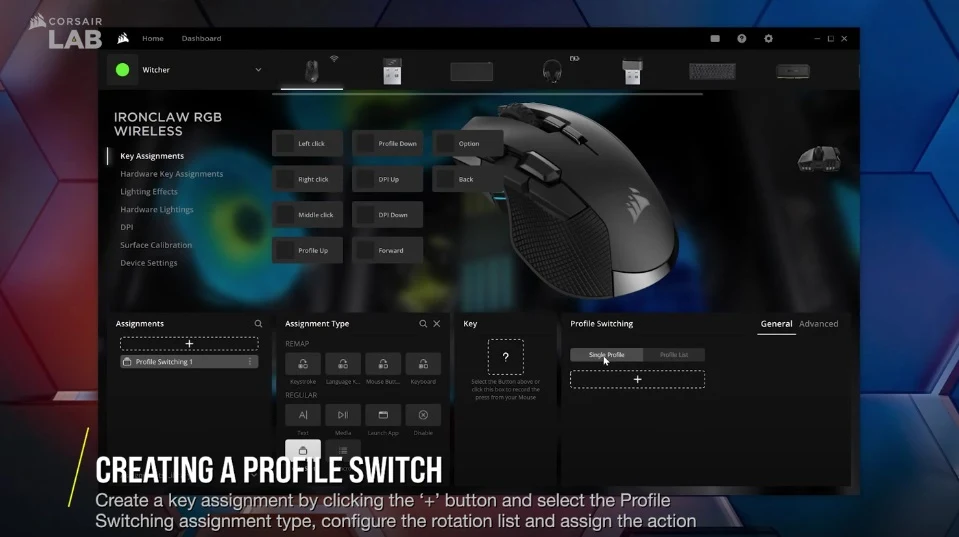The image size is (959, 537).
Task: Select the Back button
Action: 467,179
